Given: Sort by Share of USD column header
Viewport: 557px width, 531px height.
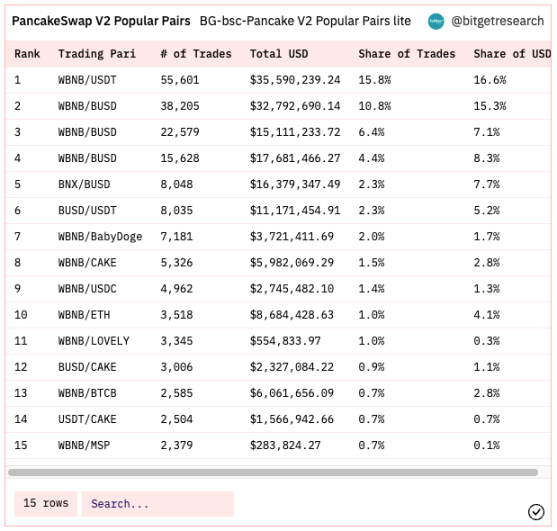Looking at the screenshot, I should pyautogui.click(x=512, y=54).
